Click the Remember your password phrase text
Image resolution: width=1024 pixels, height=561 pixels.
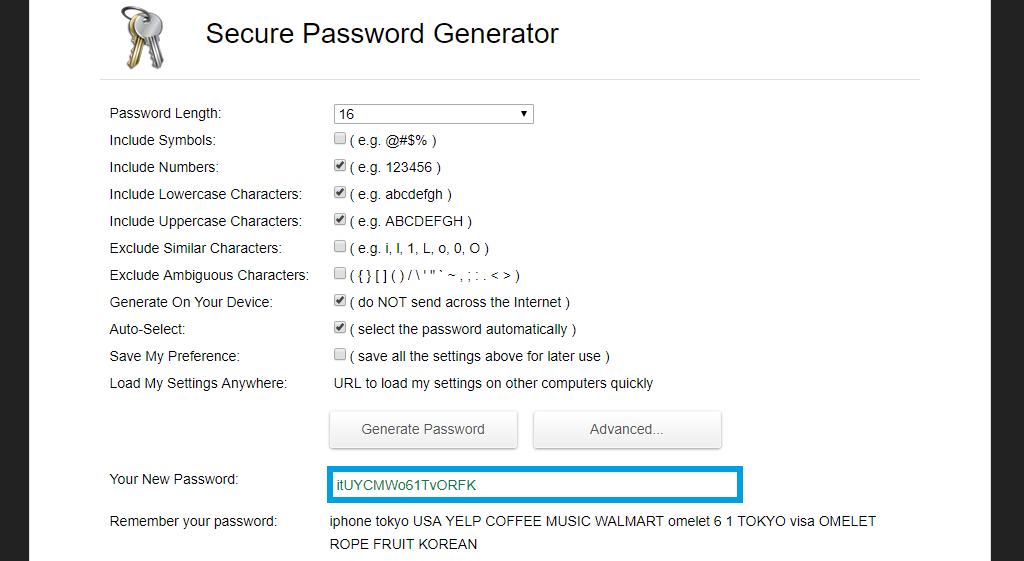(x=602, y=532)
